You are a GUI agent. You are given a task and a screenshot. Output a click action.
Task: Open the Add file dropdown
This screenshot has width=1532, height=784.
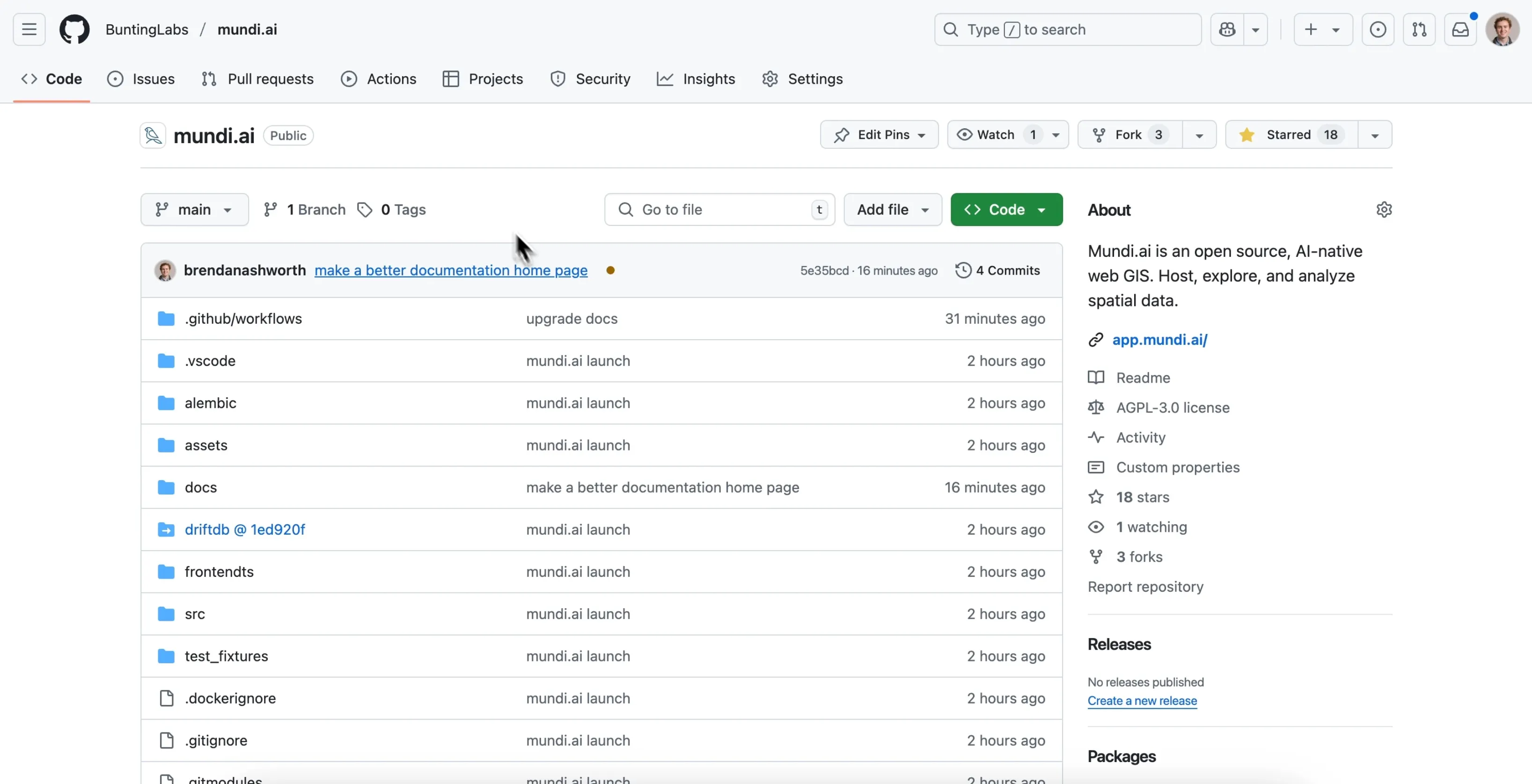tap(893, 210)
